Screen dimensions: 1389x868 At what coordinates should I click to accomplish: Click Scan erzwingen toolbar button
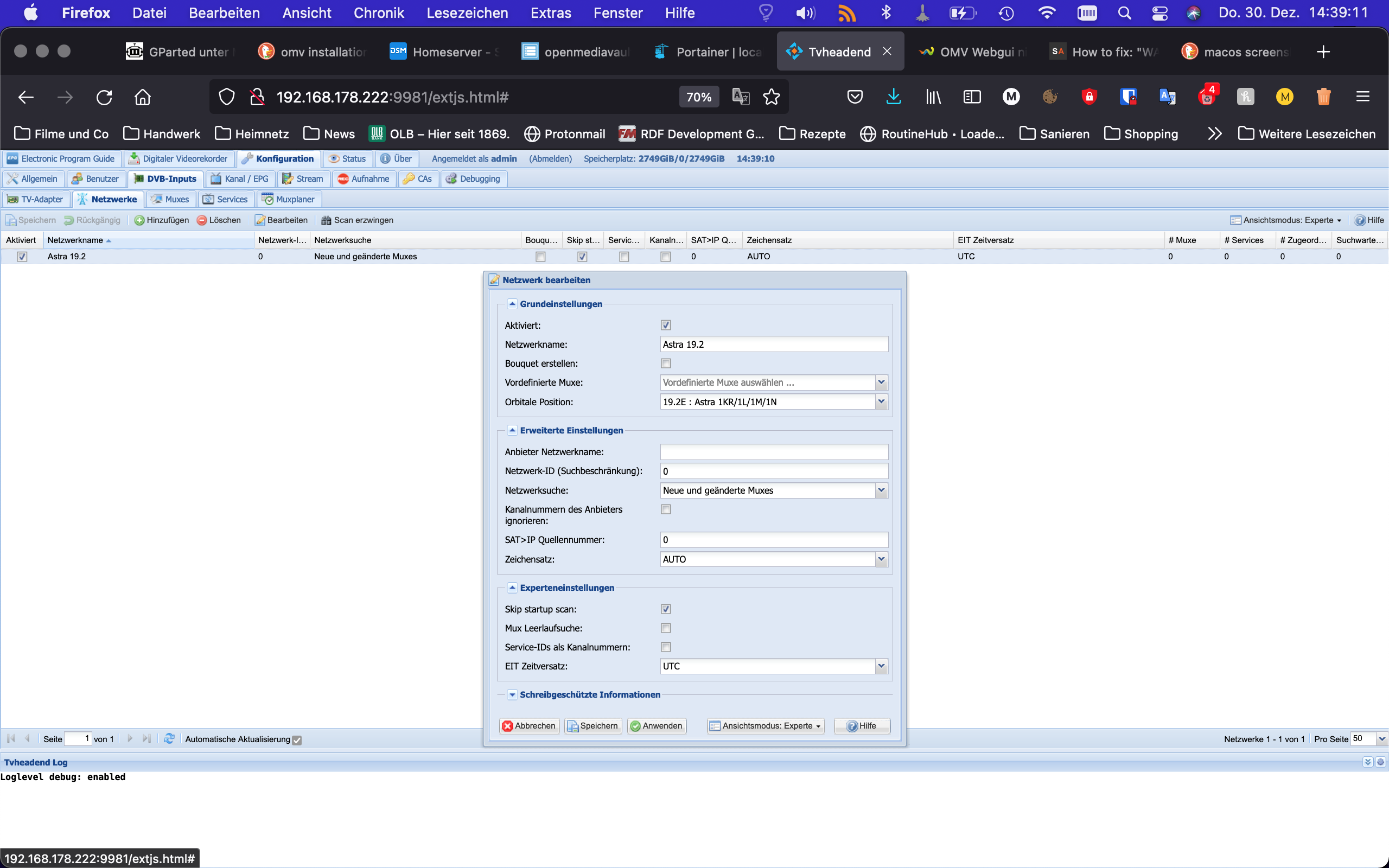tap(357, 220)
